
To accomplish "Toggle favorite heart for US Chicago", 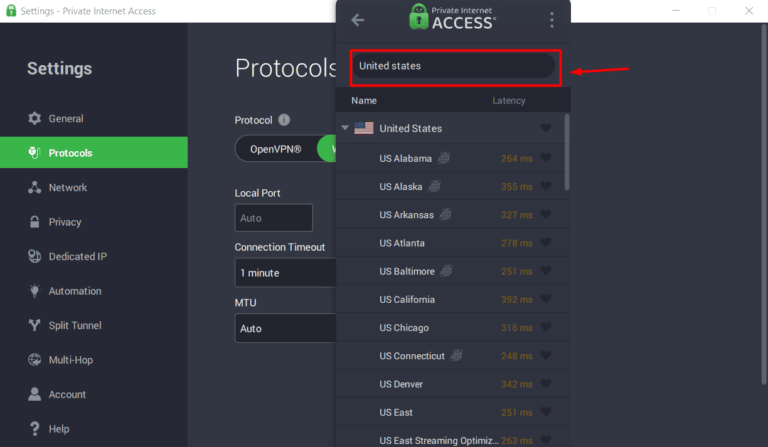I will click(545, 328).
